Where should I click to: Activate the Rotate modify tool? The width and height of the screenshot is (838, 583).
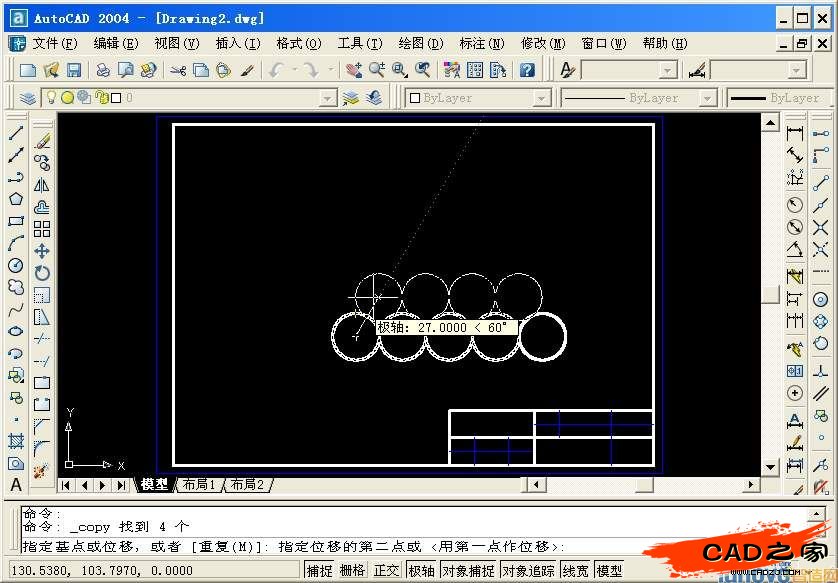pyautogui.click(x=42, y=273)
